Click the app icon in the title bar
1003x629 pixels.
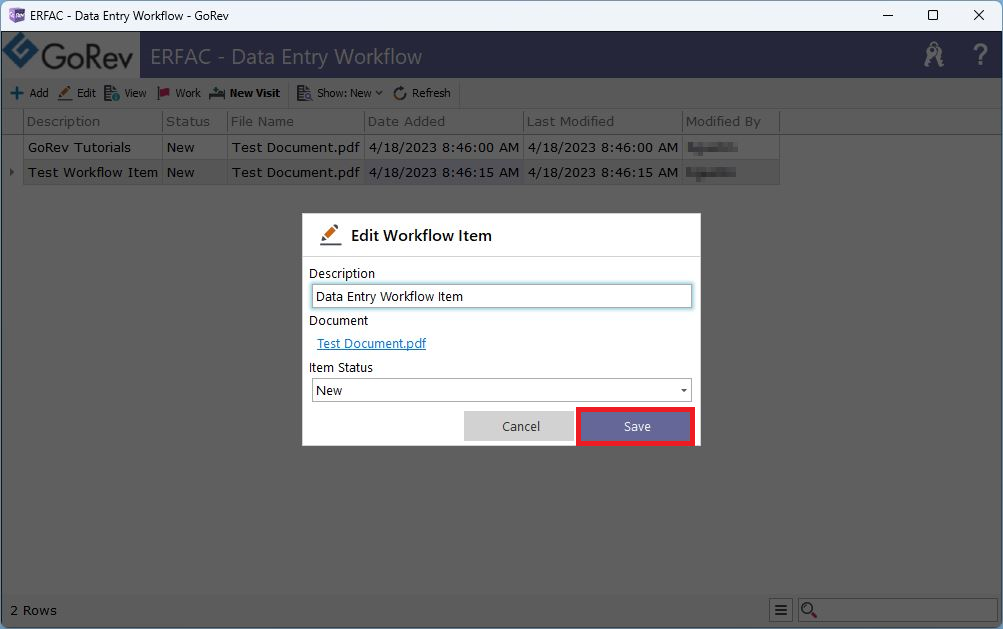pyautogui.click(x=17, y=15)
